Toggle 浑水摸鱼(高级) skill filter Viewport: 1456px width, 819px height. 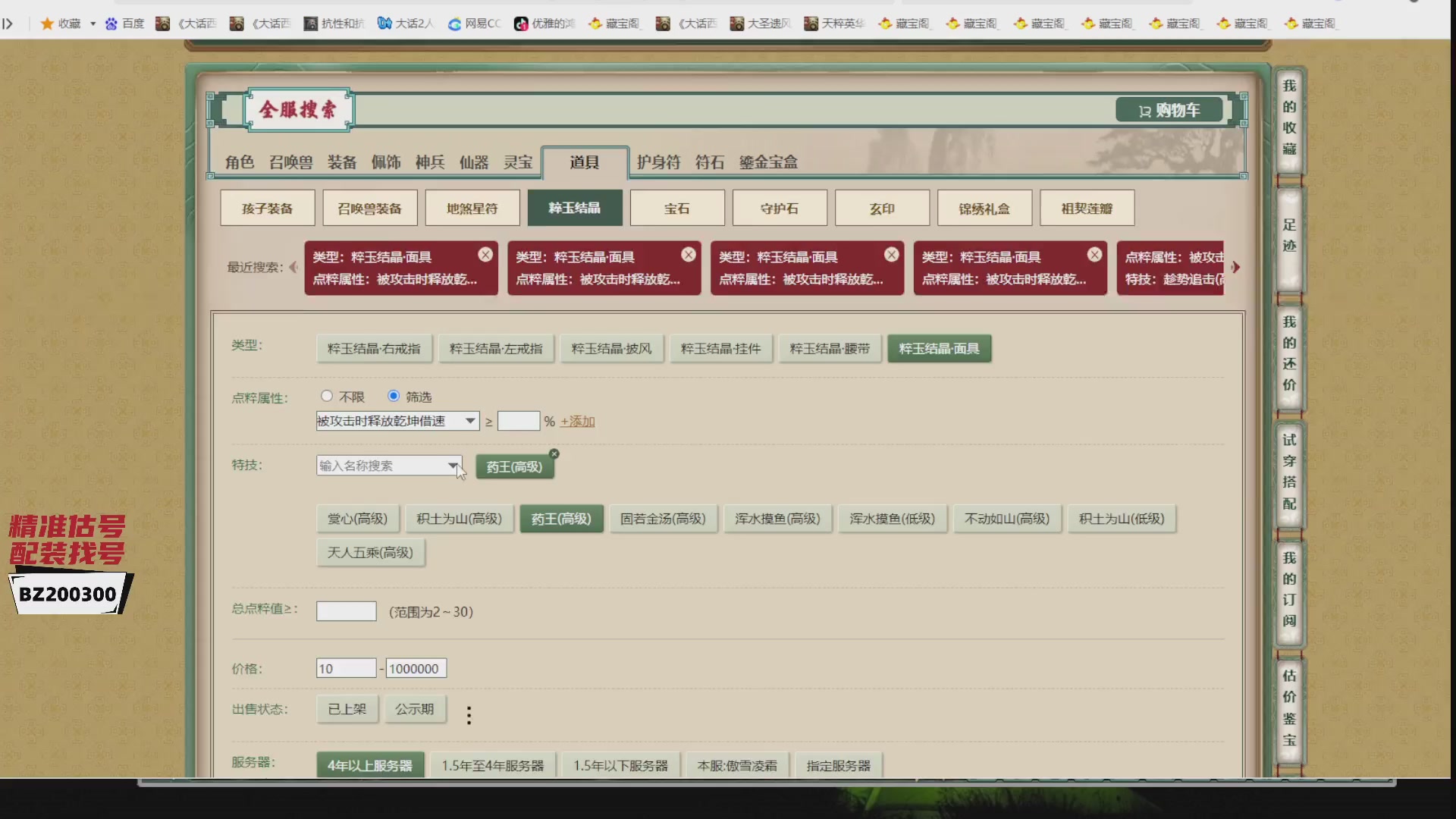(777, 519)
